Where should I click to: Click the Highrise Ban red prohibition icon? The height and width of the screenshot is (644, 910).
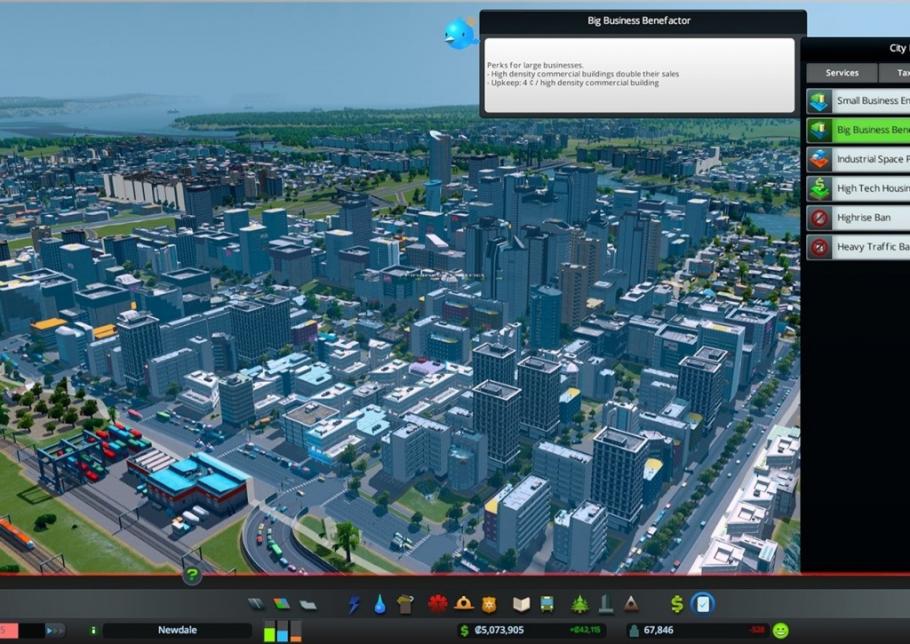[819, 218]
